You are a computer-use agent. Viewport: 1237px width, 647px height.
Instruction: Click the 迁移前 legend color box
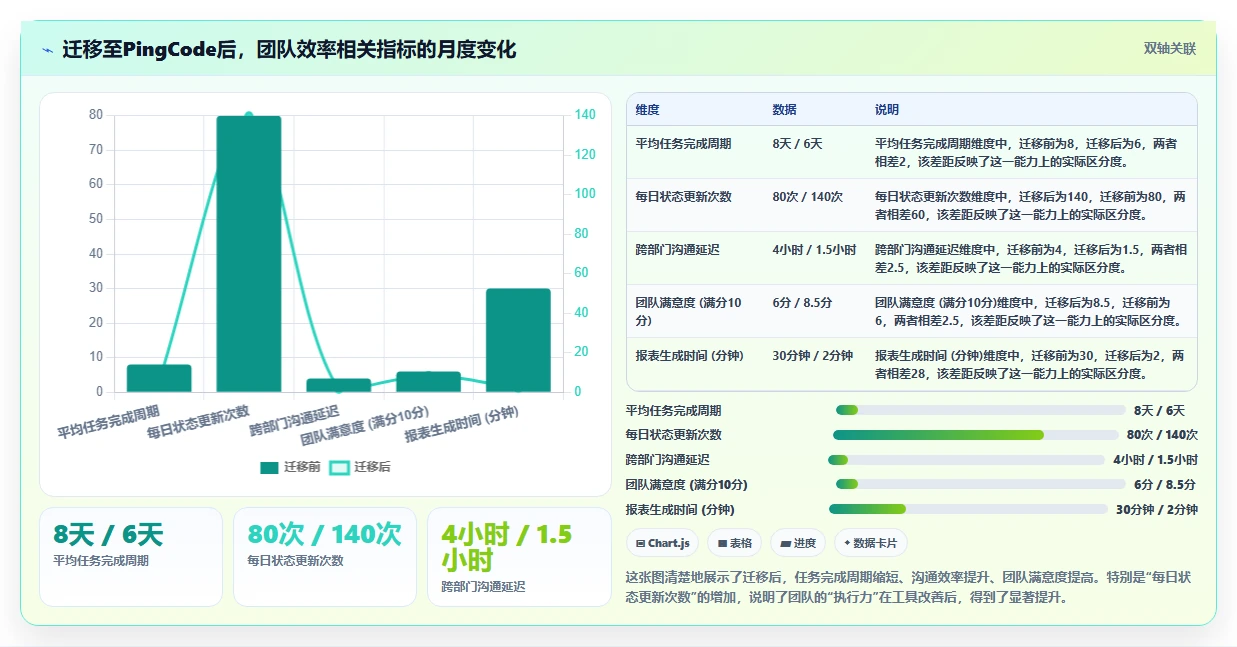tap(269, 467)
